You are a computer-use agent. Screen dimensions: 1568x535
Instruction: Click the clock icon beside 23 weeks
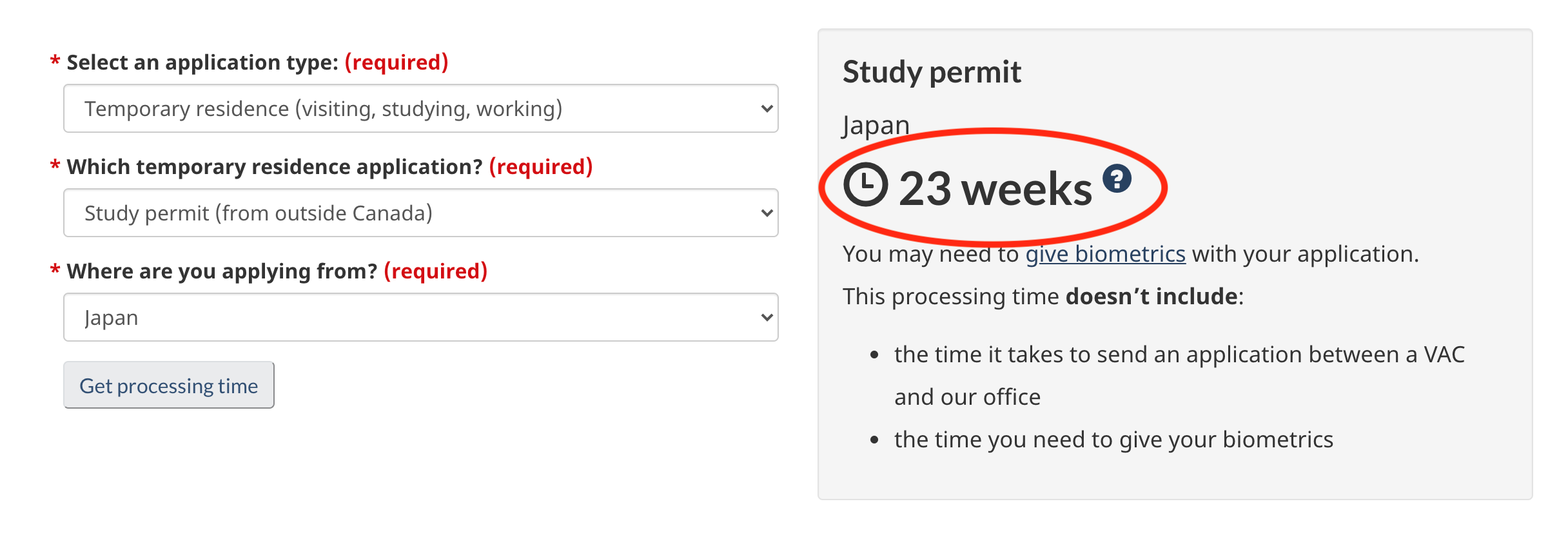865,185
